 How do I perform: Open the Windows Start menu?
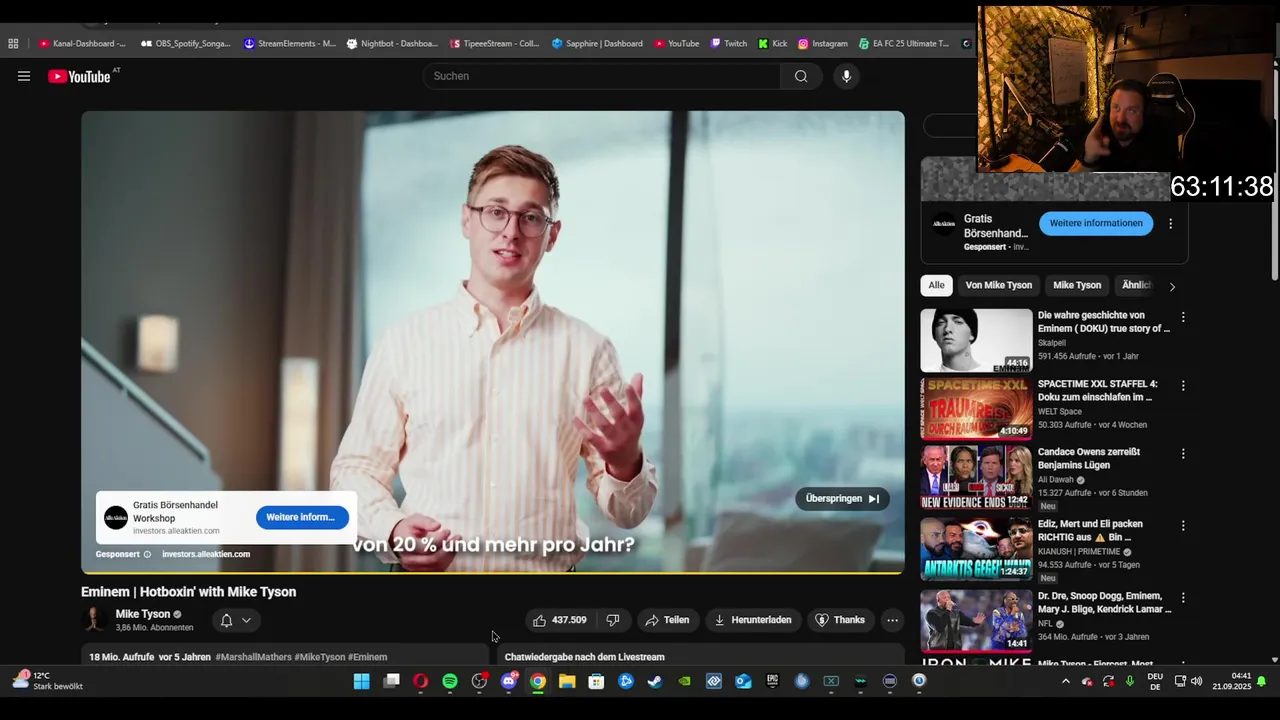pyautogui.click(x=362, y=681)
